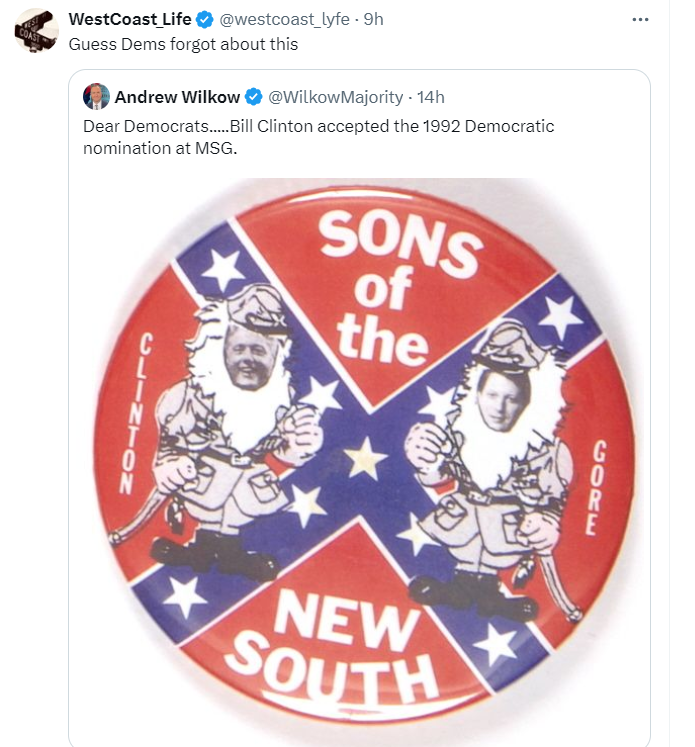The image size is (695, 747).
Task: Click the verified badge beside WestCoast_Life
Action: click(x=205, y=20)
